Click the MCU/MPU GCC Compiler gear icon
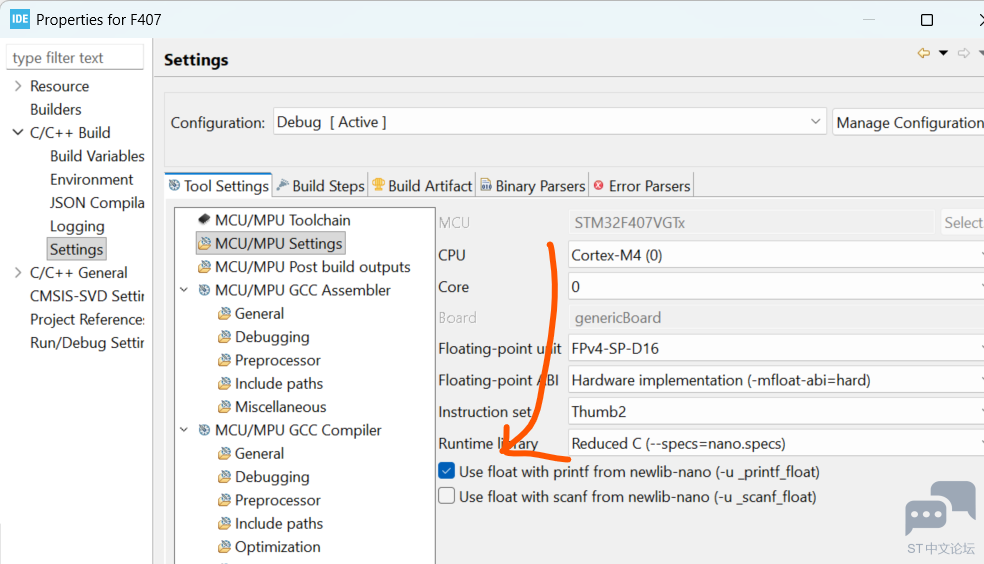The height and width of the screenshot is (564, 984). [x=204, y=430]
